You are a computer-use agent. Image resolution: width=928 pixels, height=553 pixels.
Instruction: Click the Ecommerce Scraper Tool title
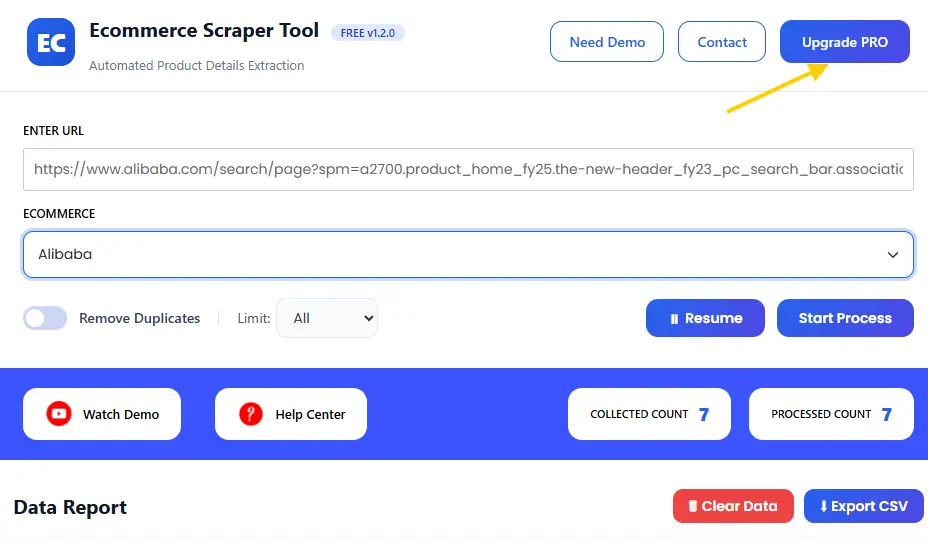pos(204,30)
